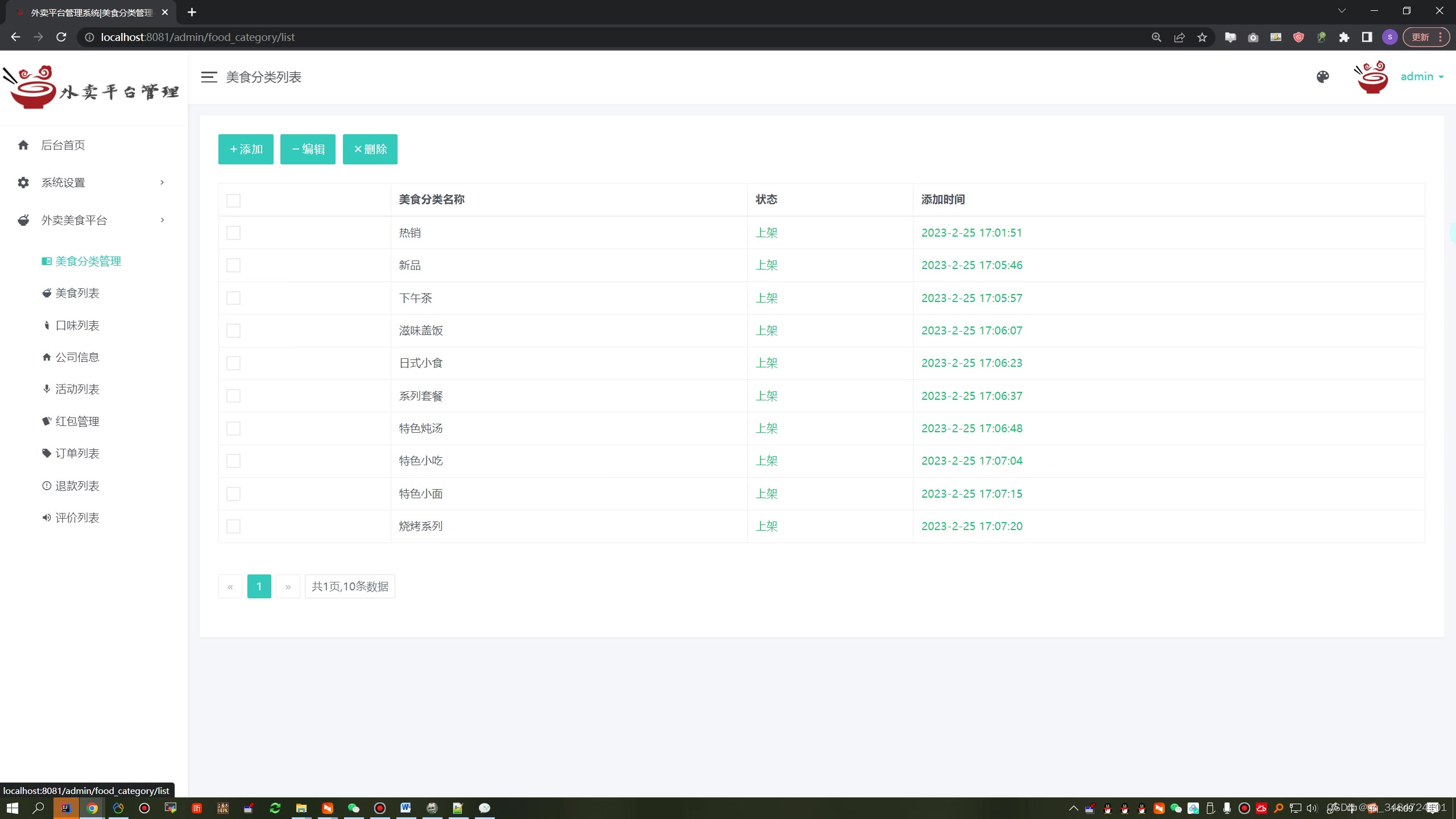This screenshot has height=819, width=1456.
Task: Reload the page with the refresh icon
Action: (61, 37)
